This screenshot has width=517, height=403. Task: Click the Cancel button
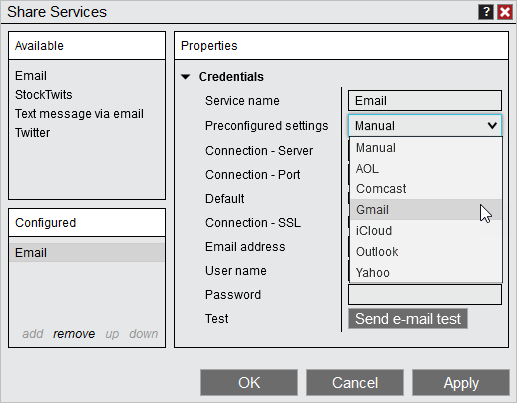click(355, 383)
